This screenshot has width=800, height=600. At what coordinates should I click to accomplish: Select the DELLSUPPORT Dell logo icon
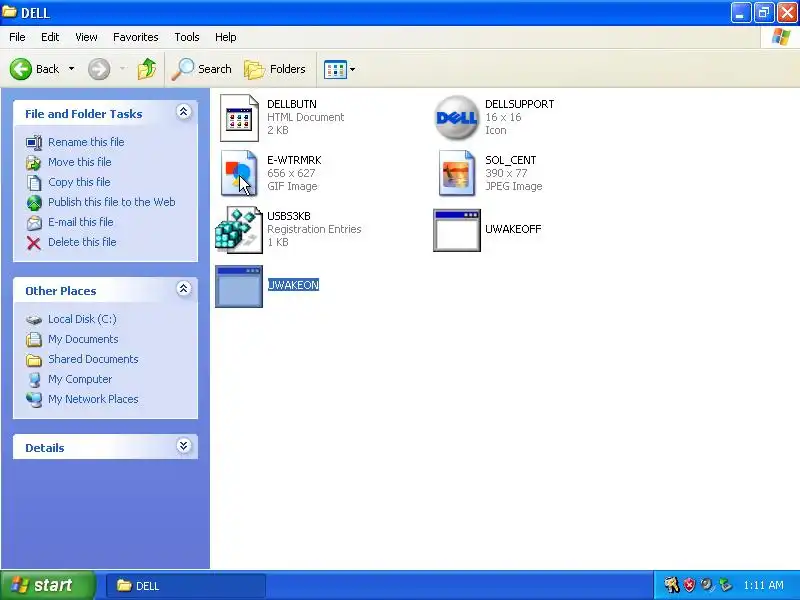(x=457, y=118)
